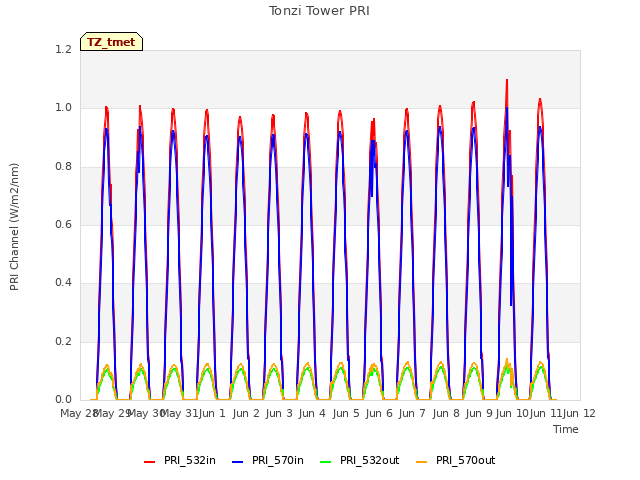Click the Jun 12 x-axis tick label
This screenshot has width=640, height=480.
(x=580, y=413)
